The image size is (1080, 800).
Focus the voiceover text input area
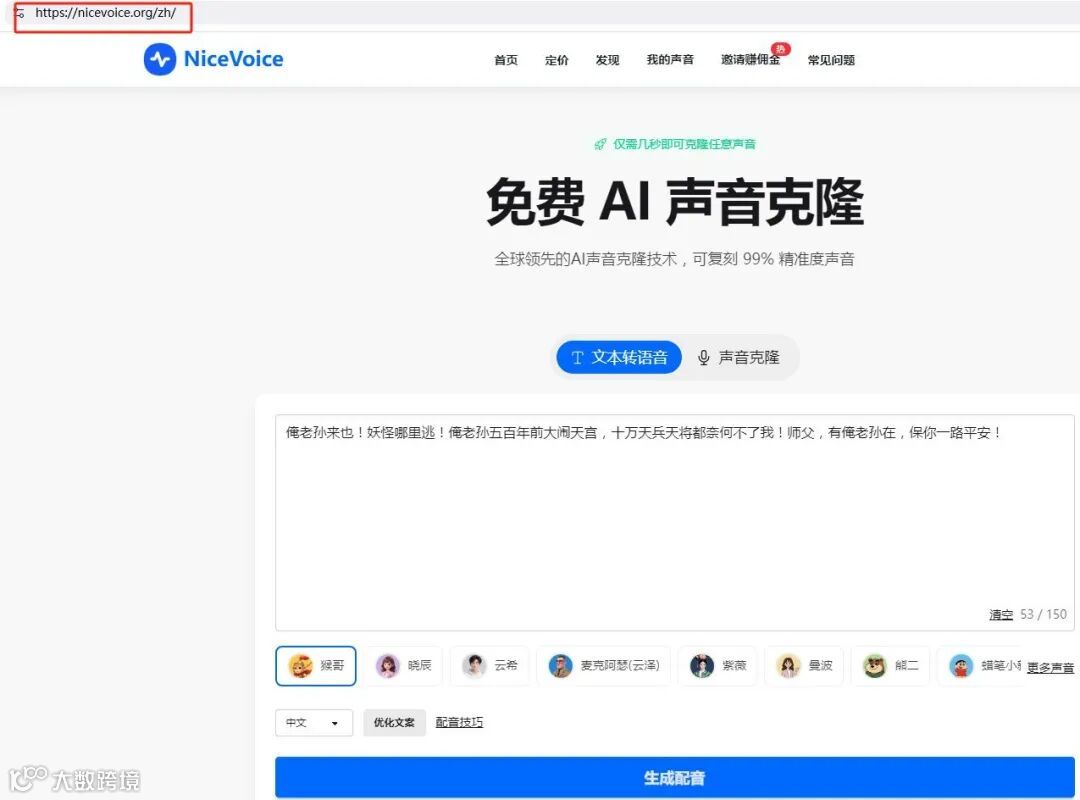674,522
